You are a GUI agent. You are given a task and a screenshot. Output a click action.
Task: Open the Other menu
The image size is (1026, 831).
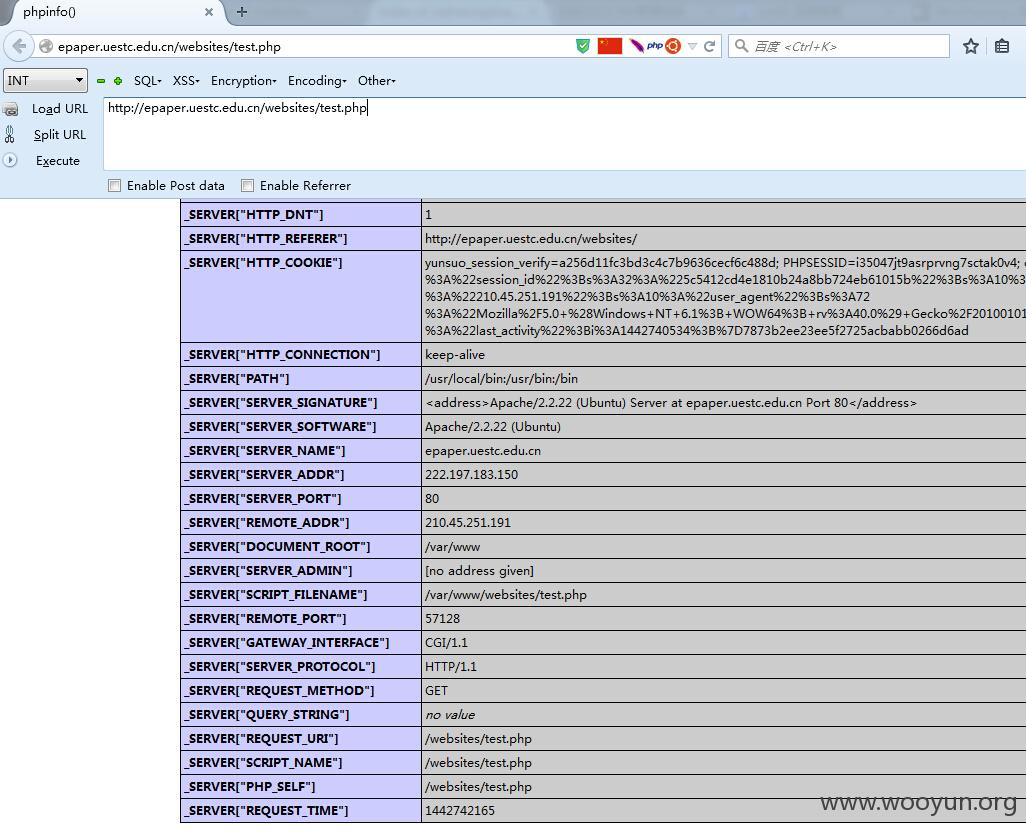[376, 81]
